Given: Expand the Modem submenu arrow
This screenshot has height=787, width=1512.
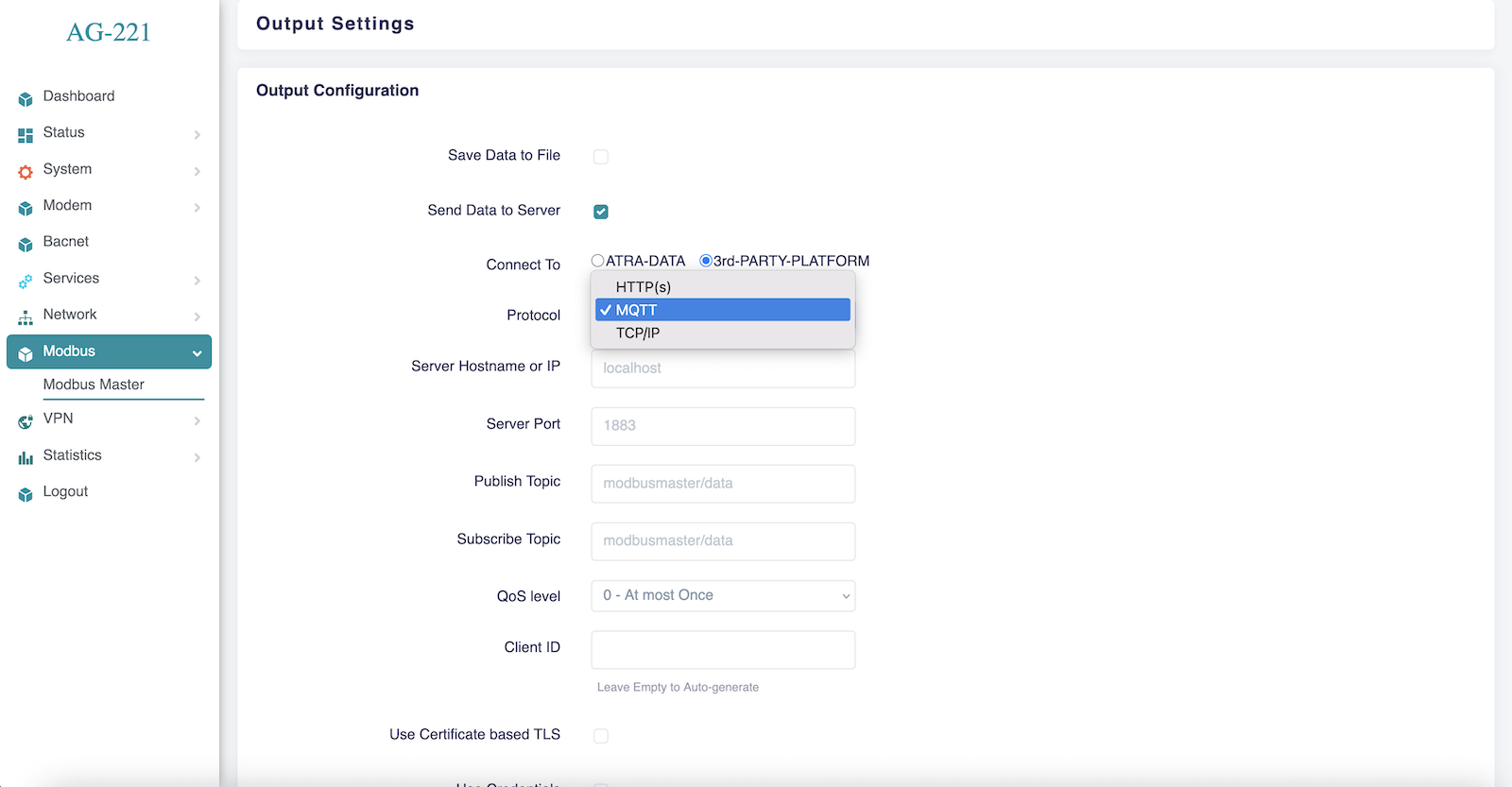Looking at the screenshot, I should (x=197, y=208).
